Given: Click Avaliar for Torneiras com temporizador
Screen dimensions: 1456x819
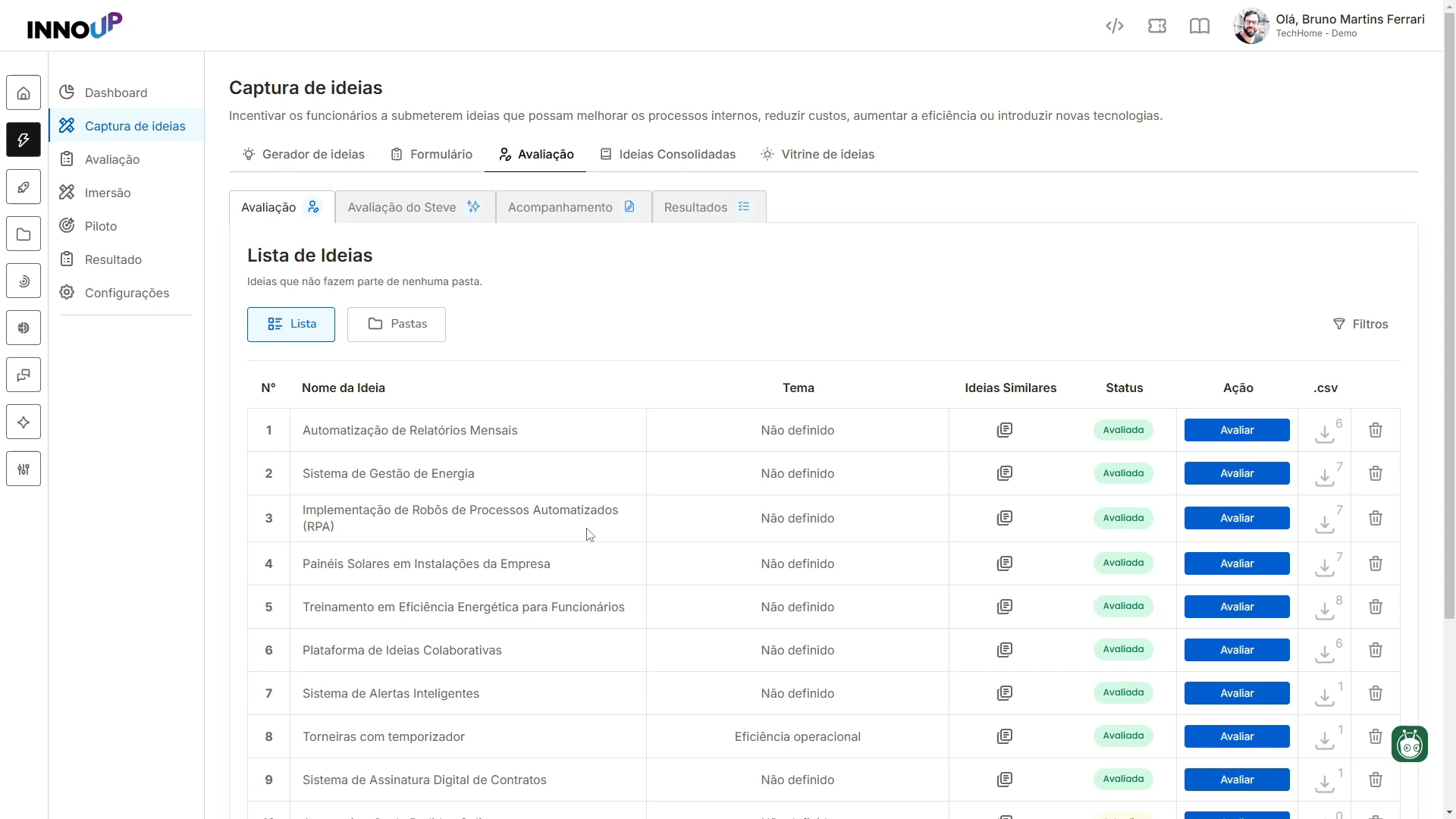Looking at the screenshot, I should (x=1237, y=736).
